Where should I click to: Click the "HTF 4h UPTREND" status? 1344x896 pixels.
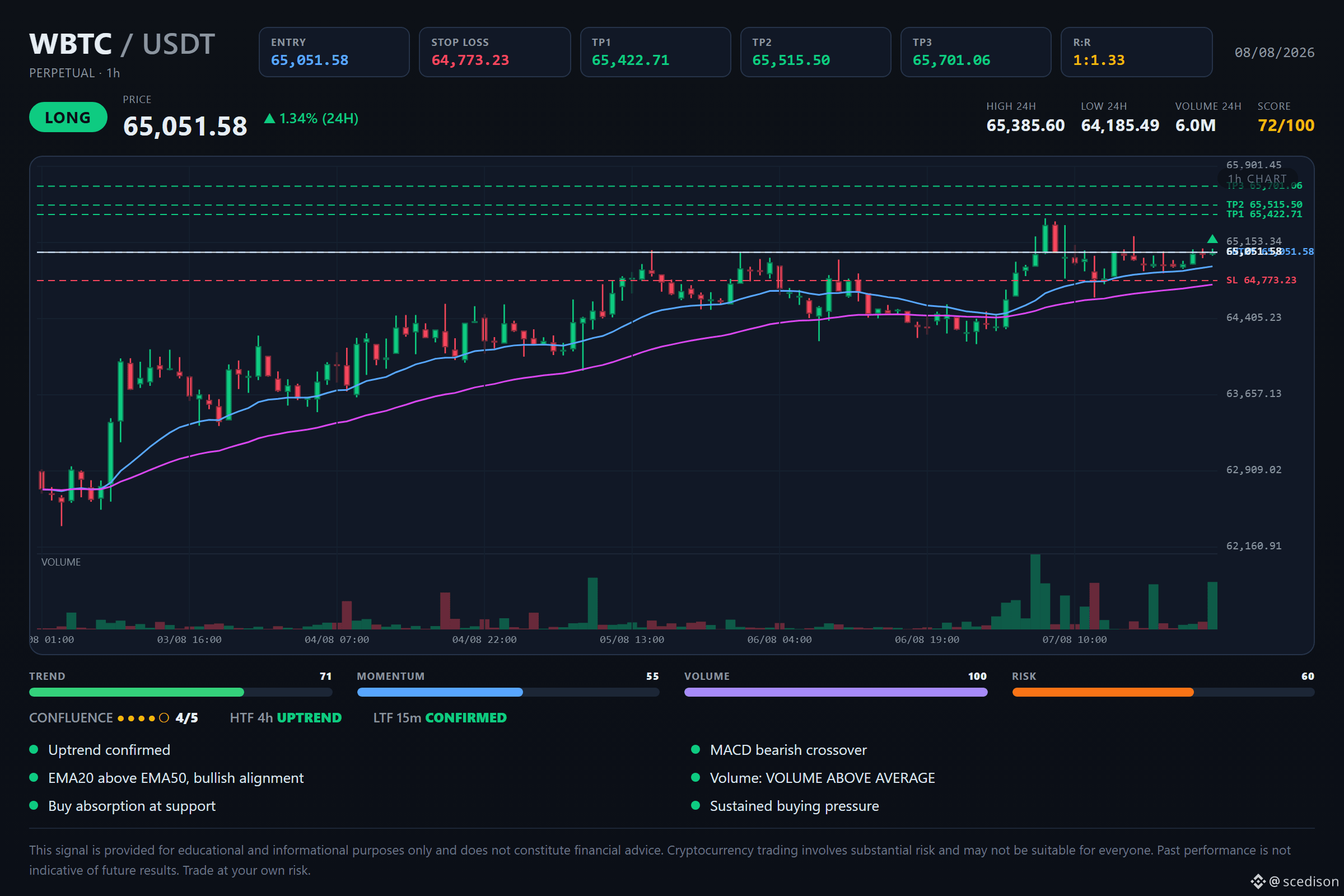tap(286, 718)
